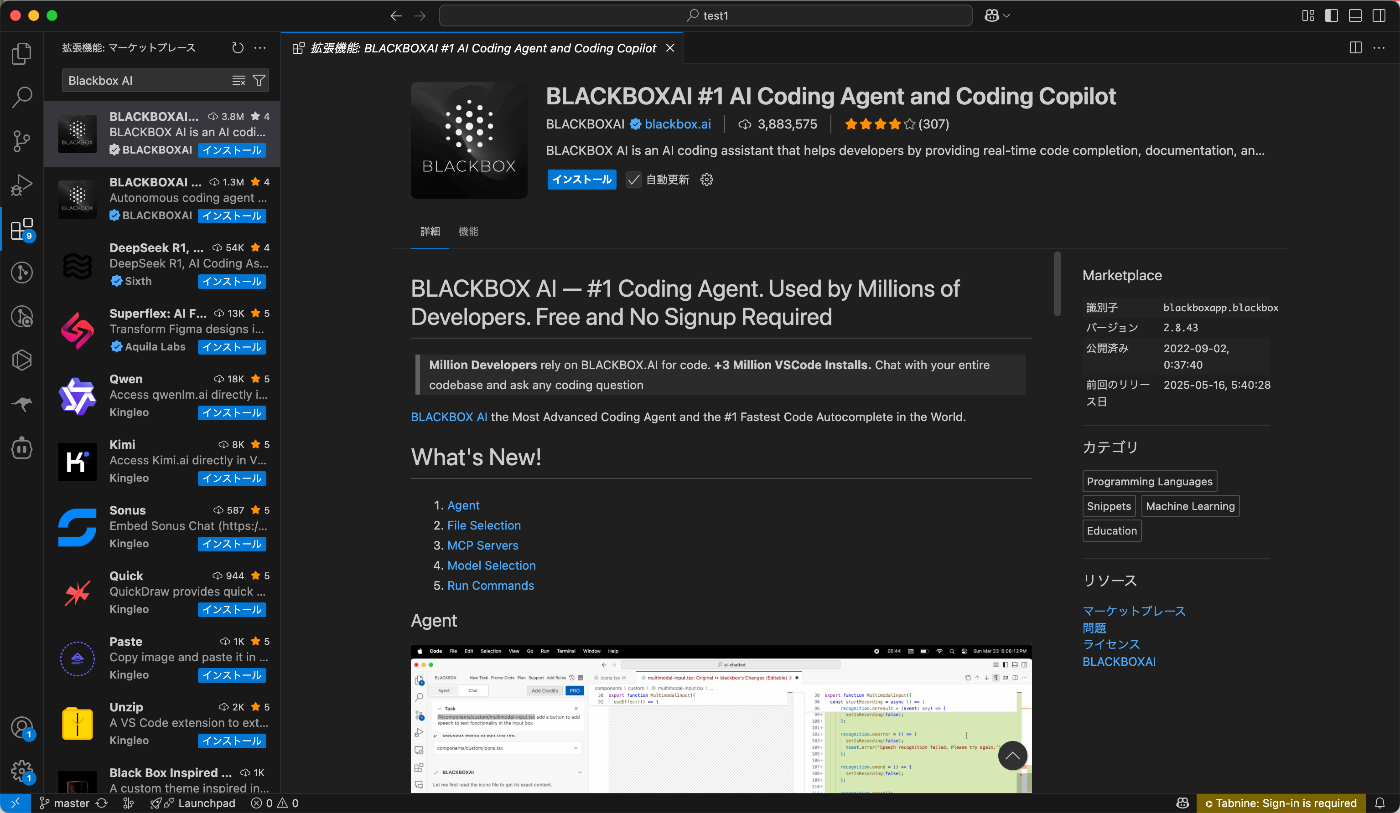Click the Kimi extension logo

pyautogui.click(x=77, y=461)
